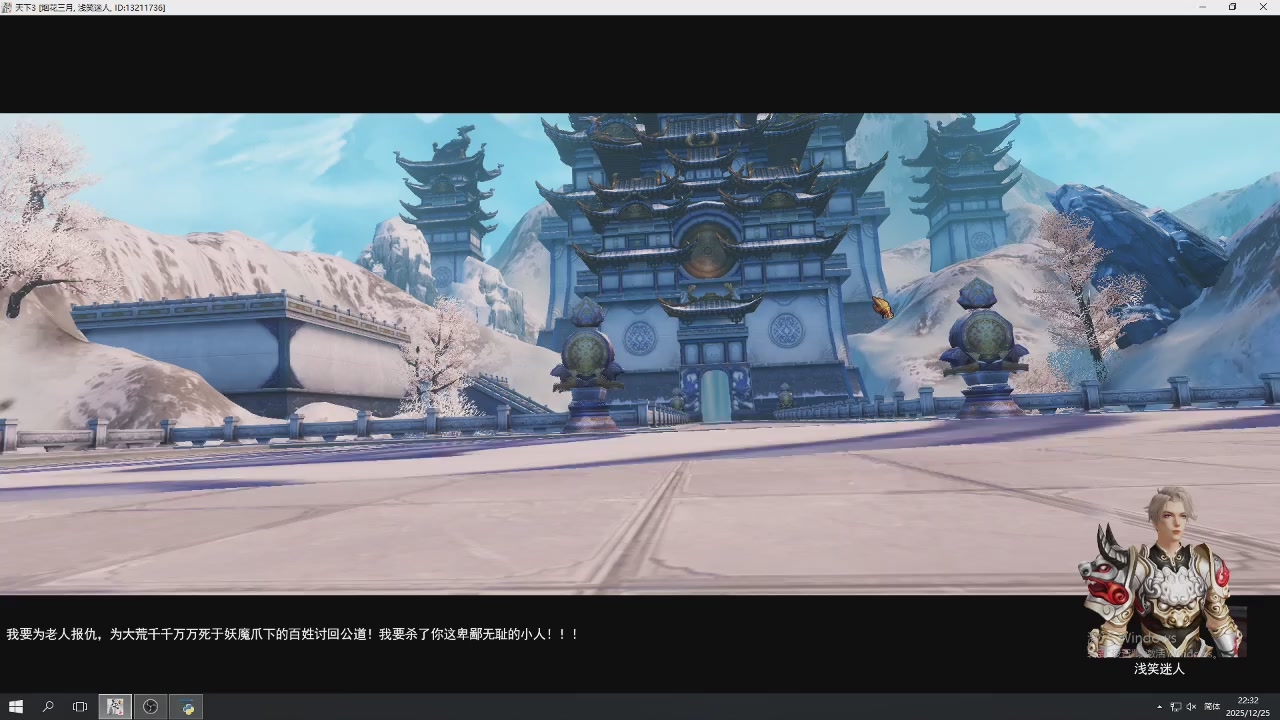Open the Windows Start menu

point(16,707)
